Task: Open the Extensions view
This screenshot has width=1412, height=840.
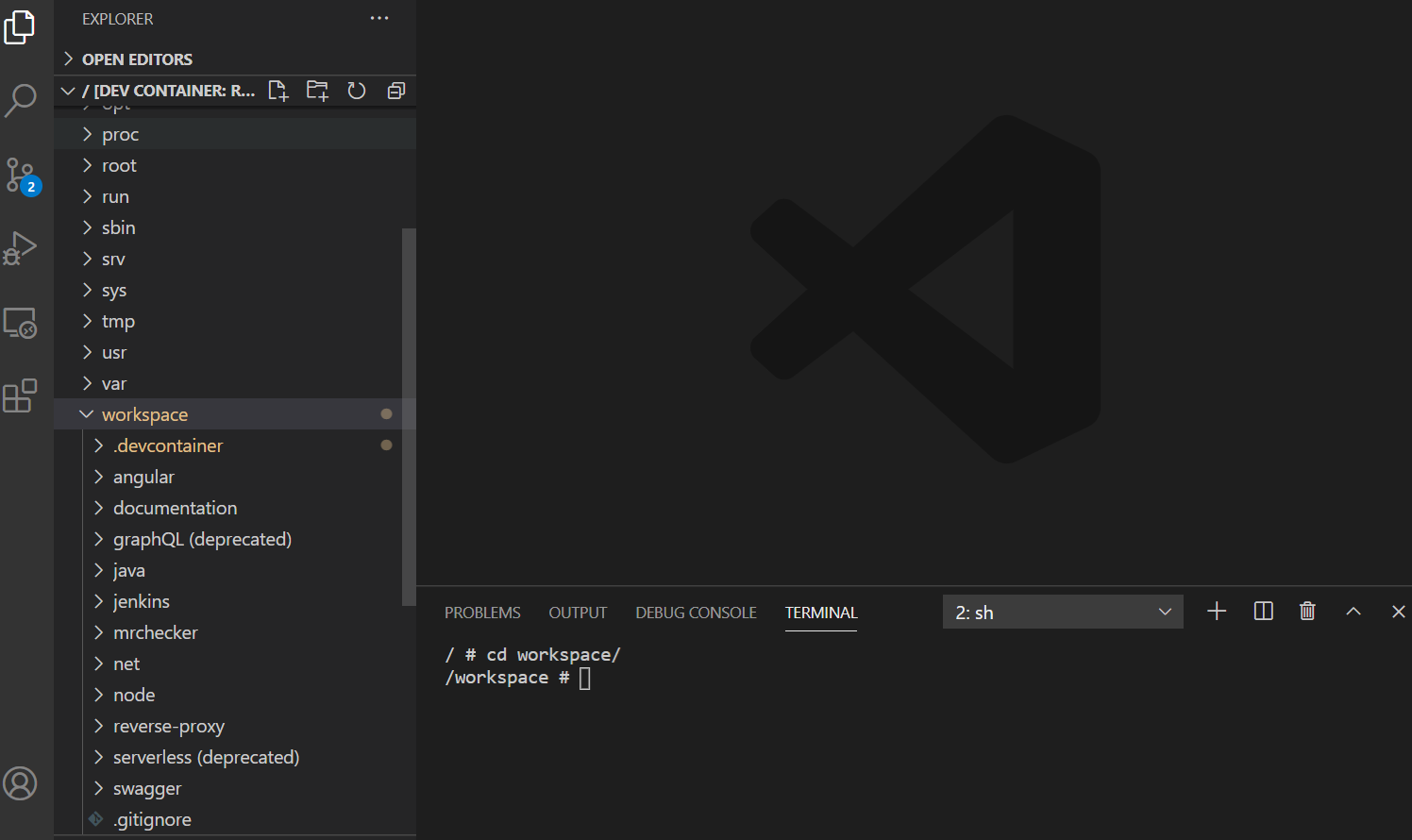Action: [21, 396]
